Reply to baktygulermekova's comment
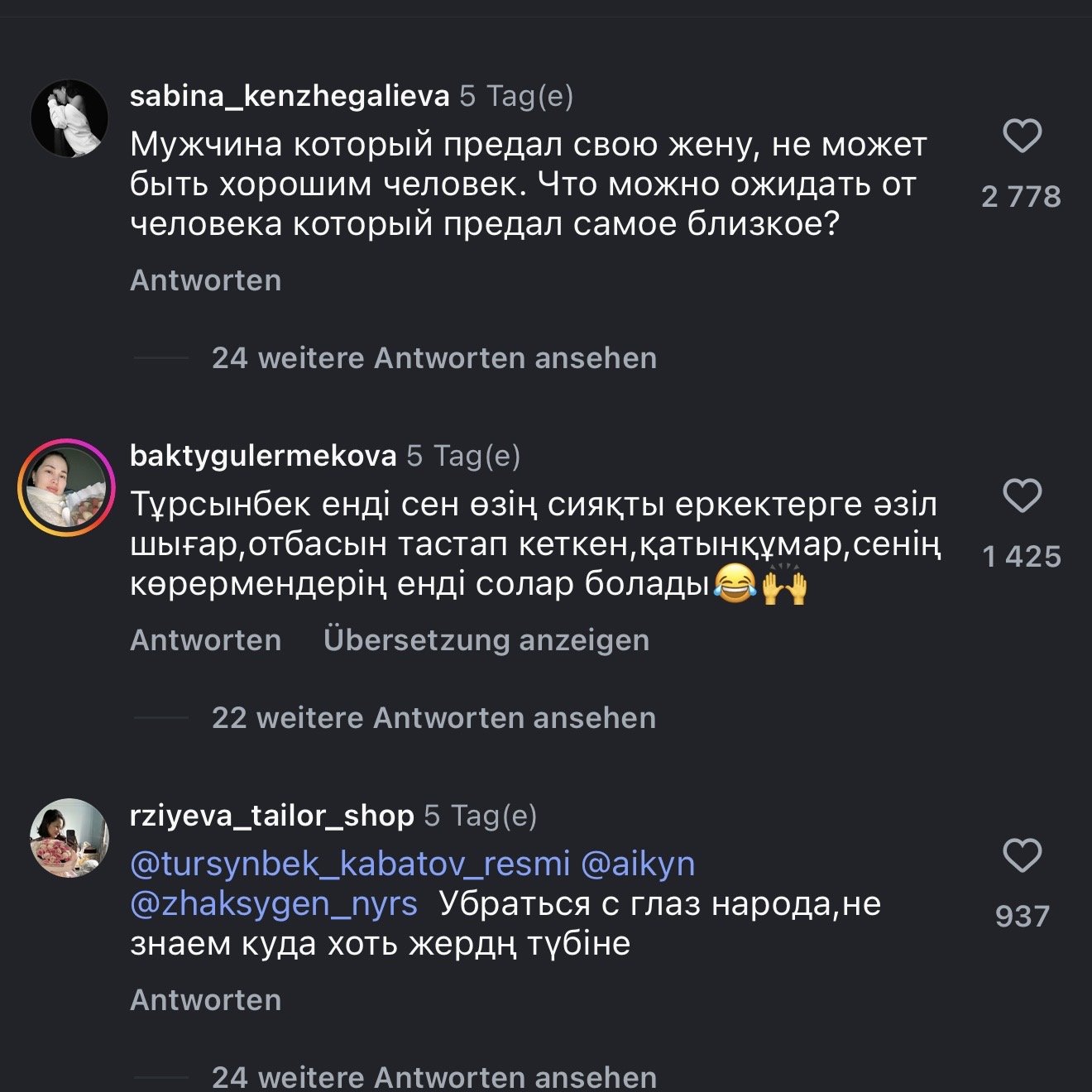Screen dimensions: 1092x1092 point(205,640)
